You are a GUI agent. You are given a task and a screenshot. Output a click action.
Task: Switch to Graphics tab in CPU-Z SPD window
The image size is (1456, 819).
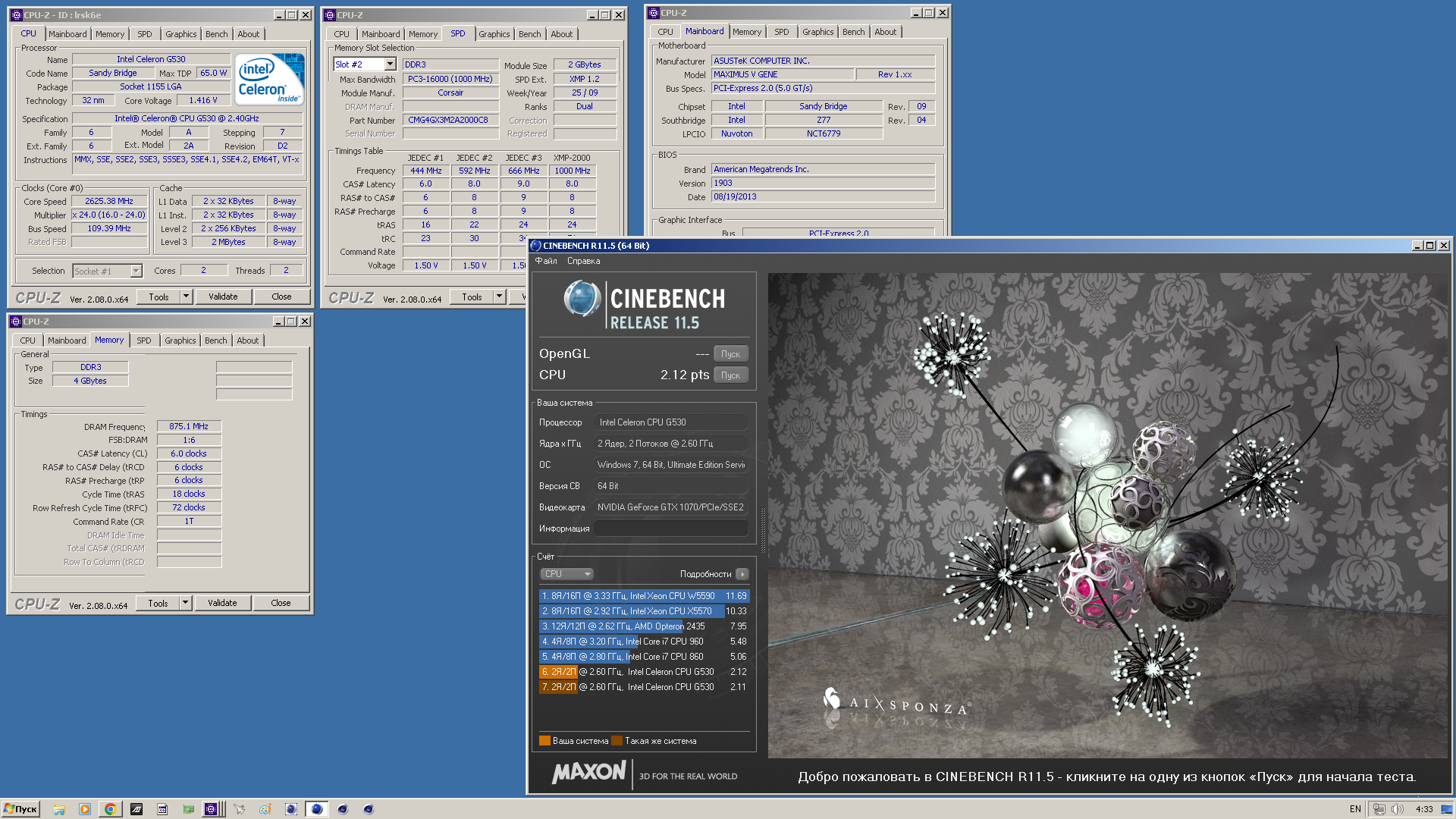click(x=494, y=34)
